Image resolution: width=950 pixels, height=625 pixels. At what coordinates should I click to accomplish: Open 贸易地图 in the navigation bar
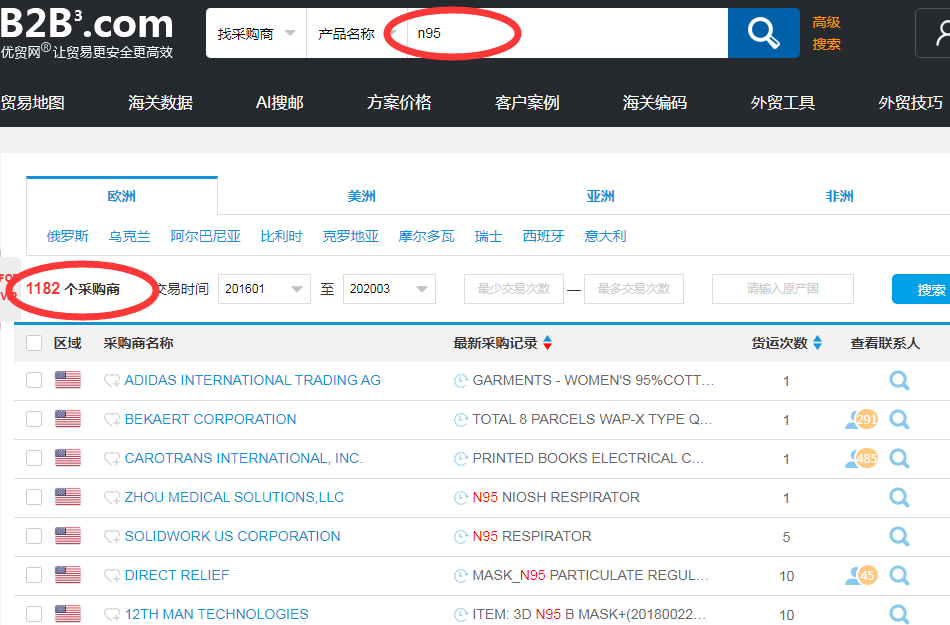(x=33, y=102)
